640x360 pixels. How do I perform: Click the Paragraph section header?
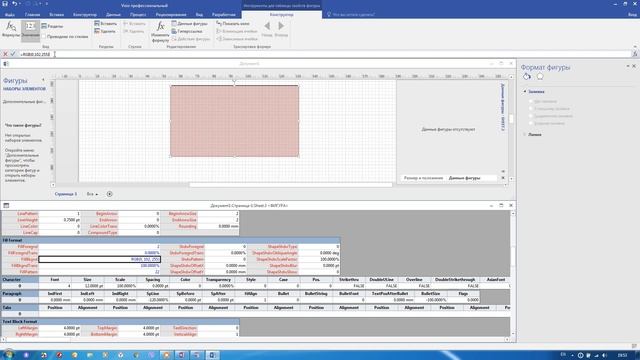20,293
